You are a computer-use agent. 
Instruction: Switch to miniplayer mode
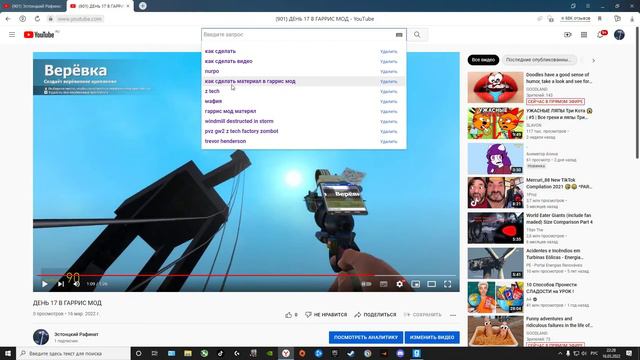coord(416,284)
